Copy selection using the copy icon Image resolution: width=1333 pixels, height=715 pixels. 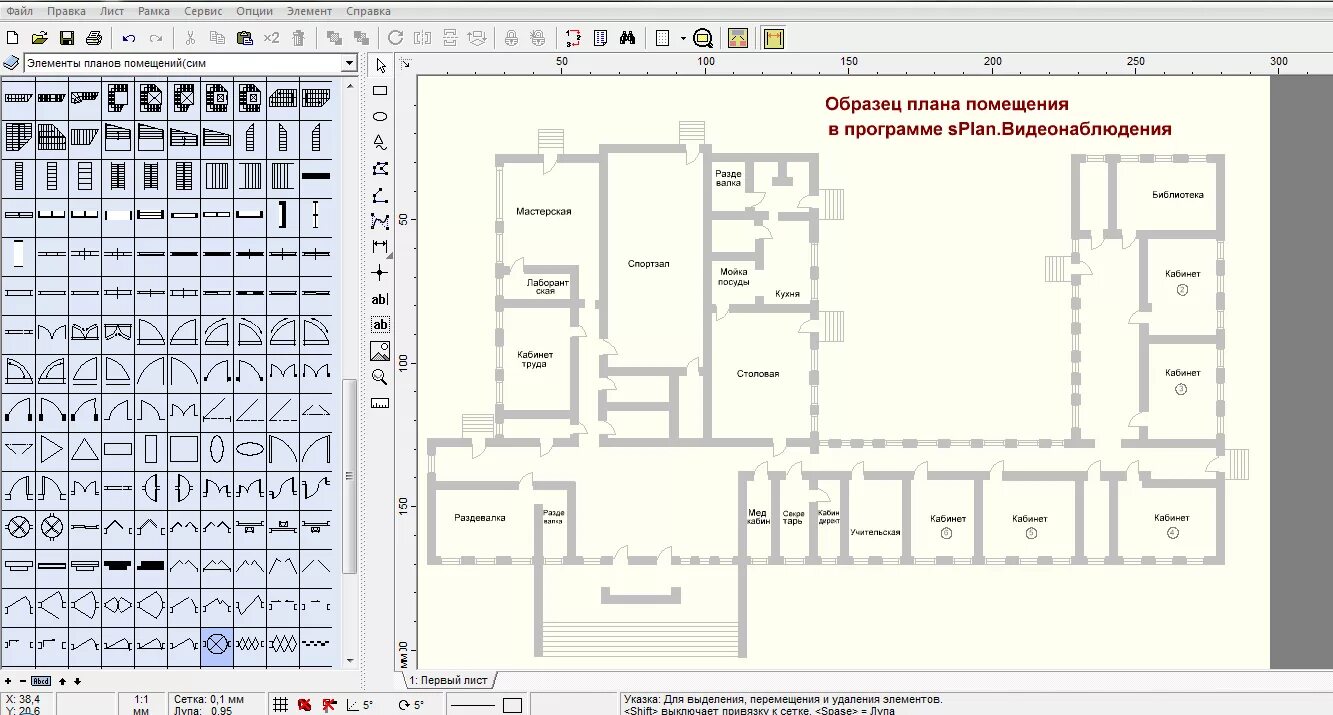217,38
